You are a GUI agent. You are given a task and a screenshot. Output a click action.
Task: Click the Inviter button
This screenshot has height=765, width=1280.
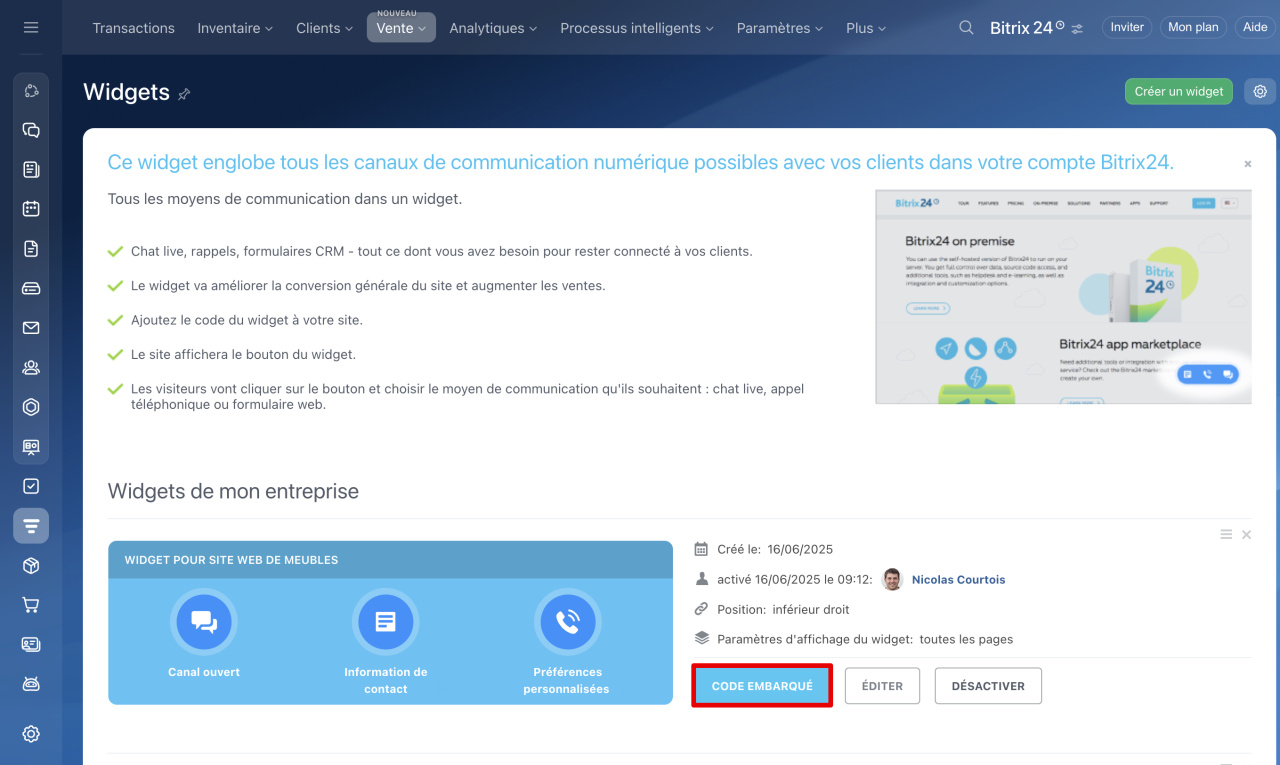[x=1127, y=27]
